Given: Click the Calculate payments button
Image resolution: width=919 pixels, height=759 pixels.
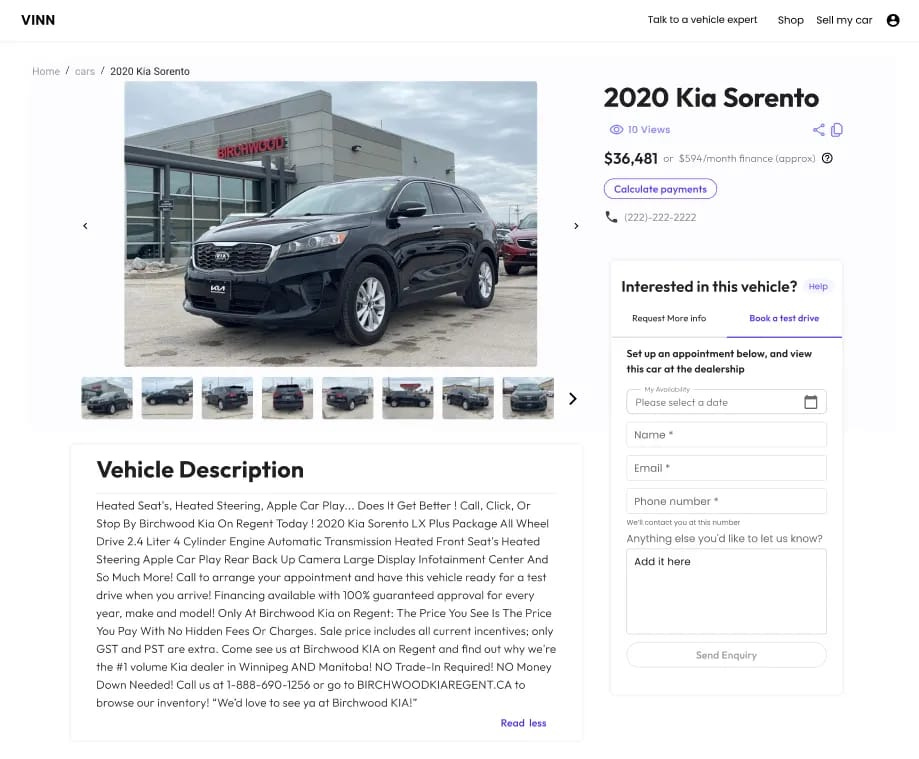Looking at the screenshot, I should (x=660, y=189).
